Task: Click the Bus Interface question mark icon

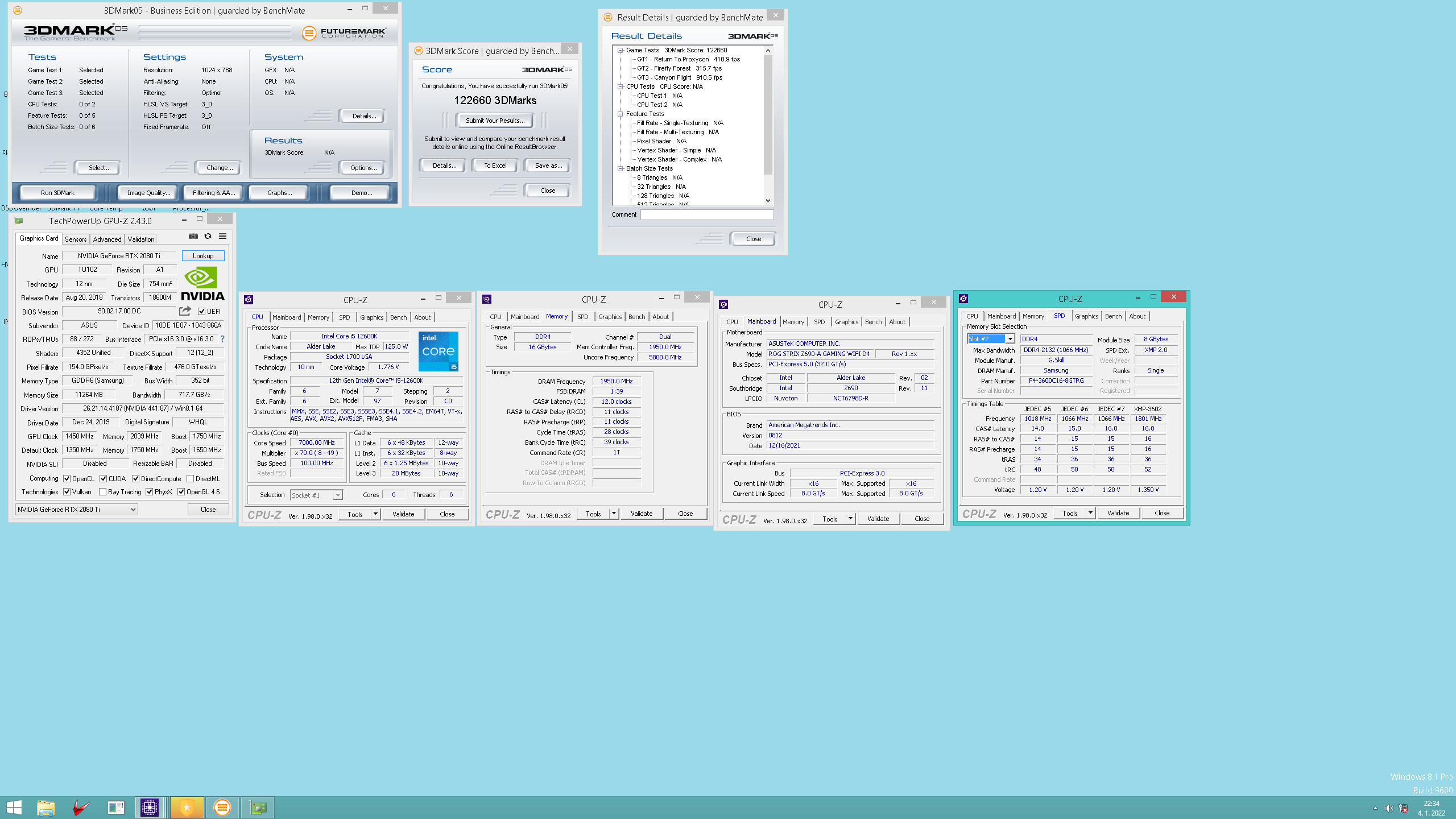Action: pos(222,339)
